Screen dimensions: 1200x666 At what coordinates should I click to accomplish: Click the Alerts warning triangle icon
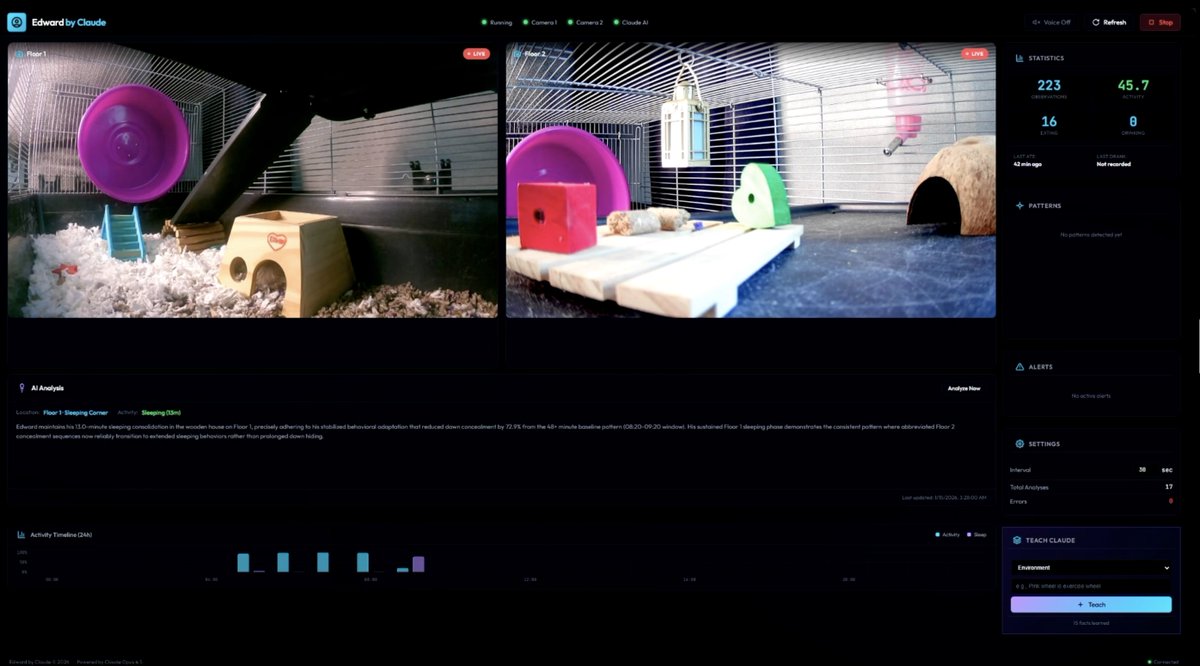point(1019,367)
